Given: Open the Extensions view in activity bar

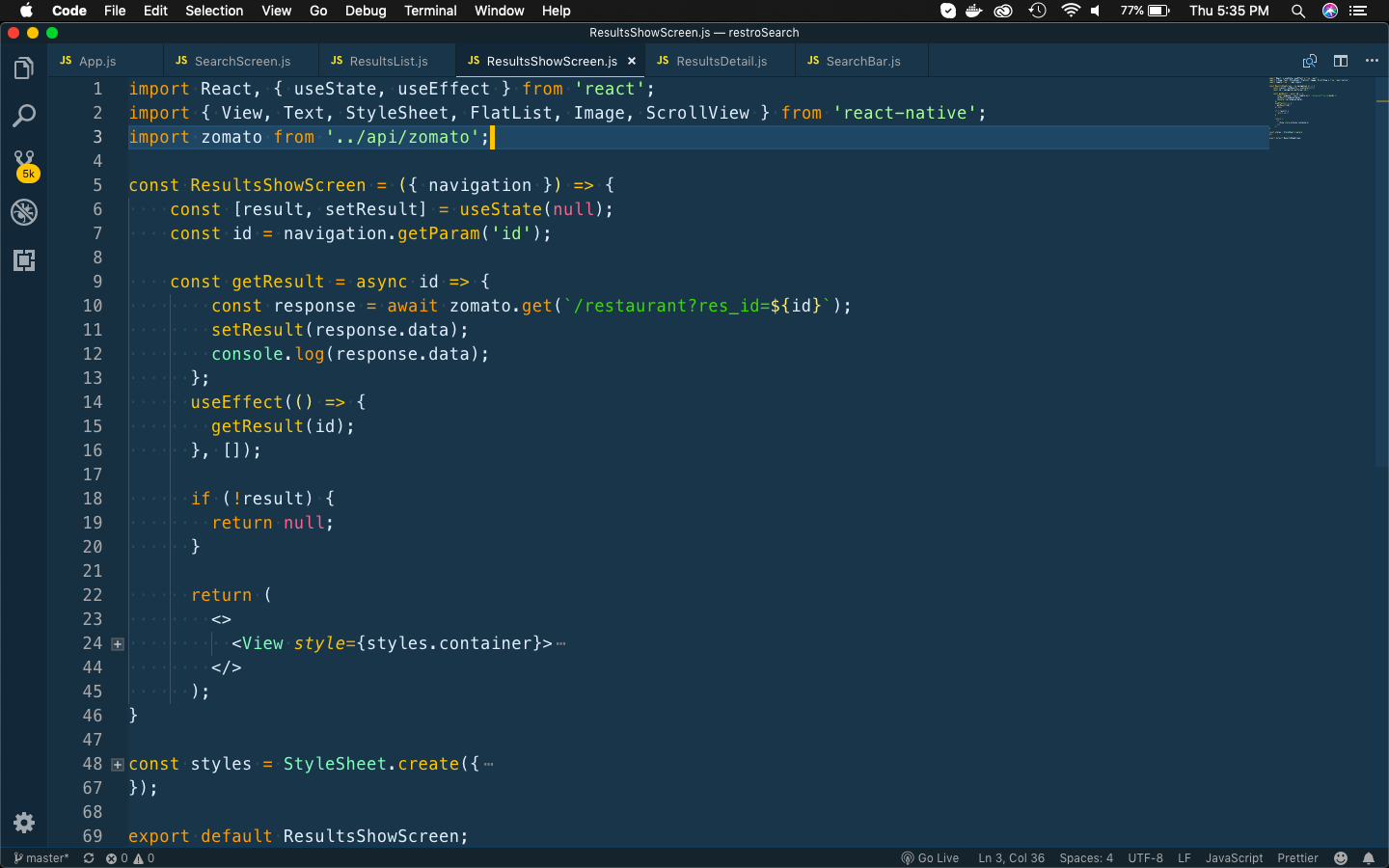Looking at the screenshot, I should pyautogui.click(x=24, y=260).
